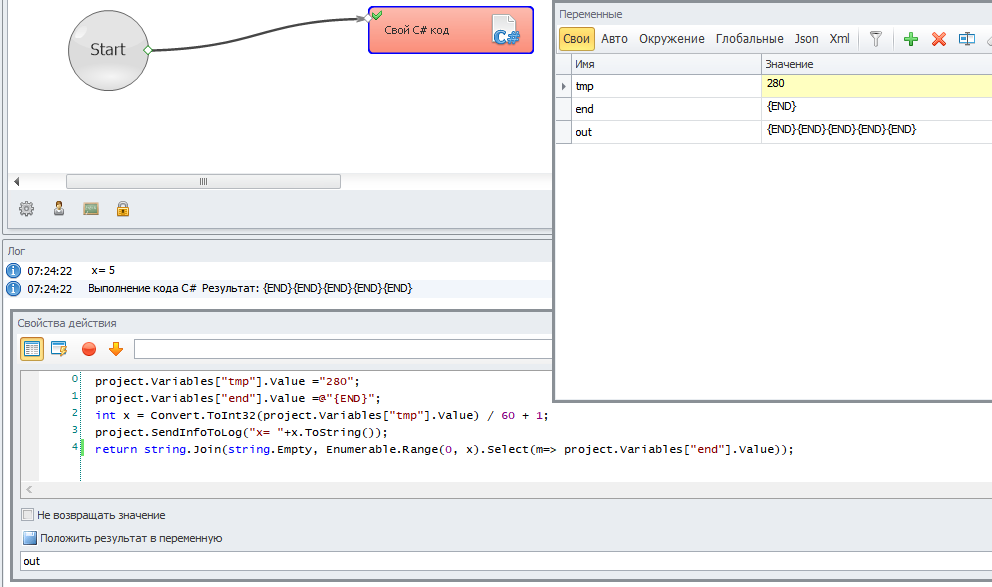This screenshot has height=587, width=992.
Task: Click the filter funnel icon in variables panel
Action: 875,39
